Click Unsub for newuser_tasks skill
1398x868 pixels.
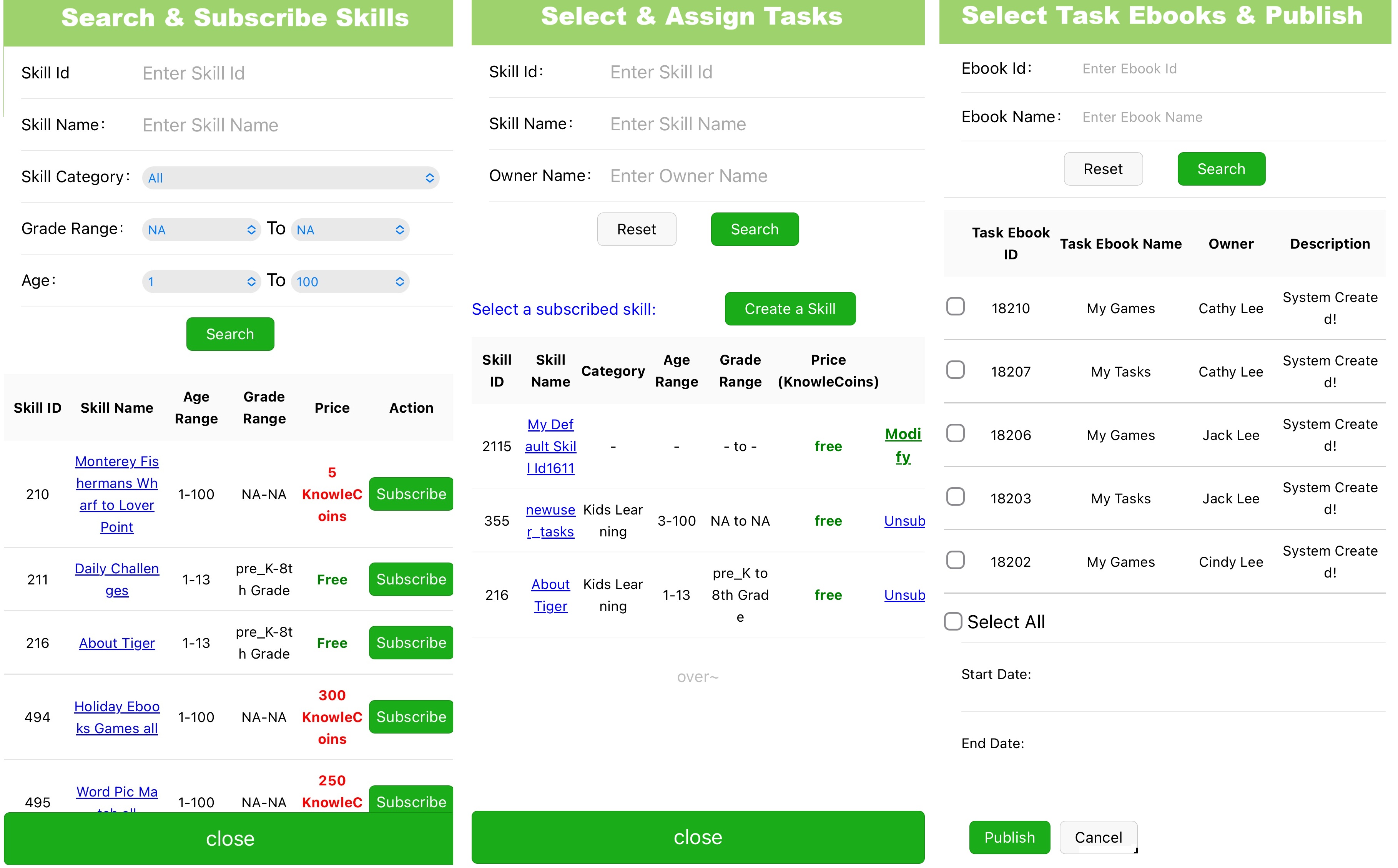point(904,521)
